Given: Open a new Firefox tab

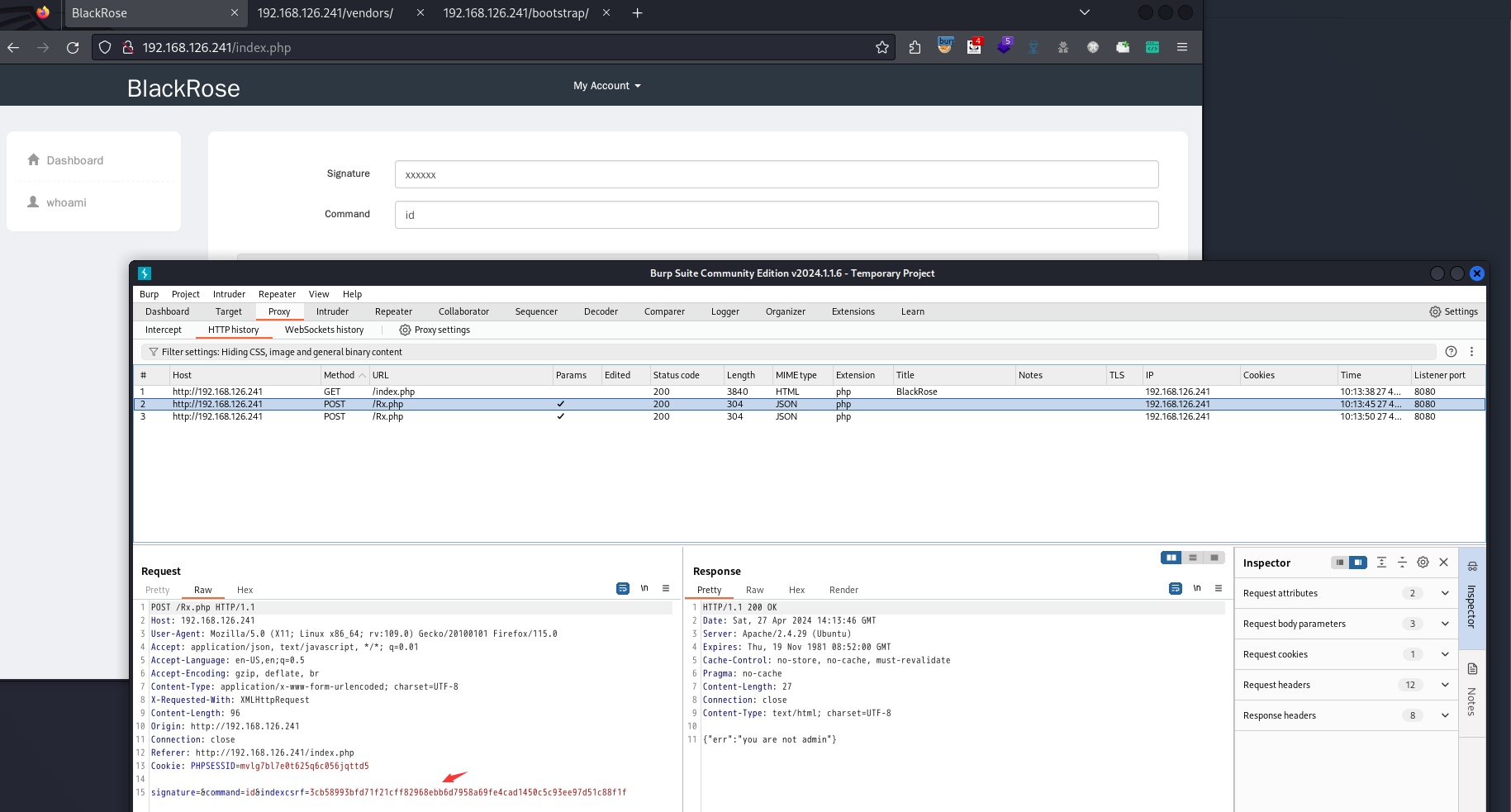Looking at the screenshot, I should tap(637, 13).
